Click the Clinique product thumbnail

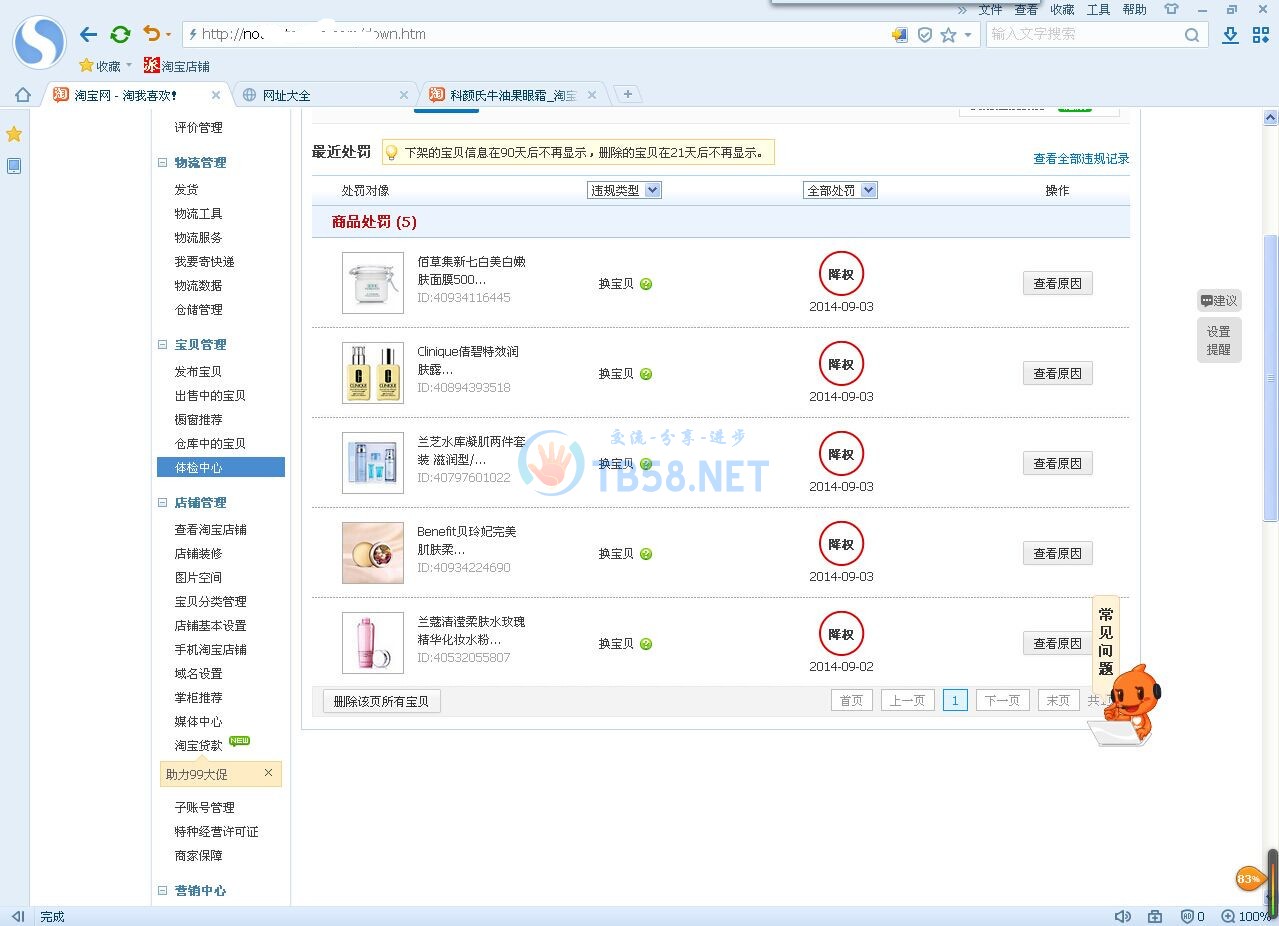pyautogui.click(x=373, y=373)
